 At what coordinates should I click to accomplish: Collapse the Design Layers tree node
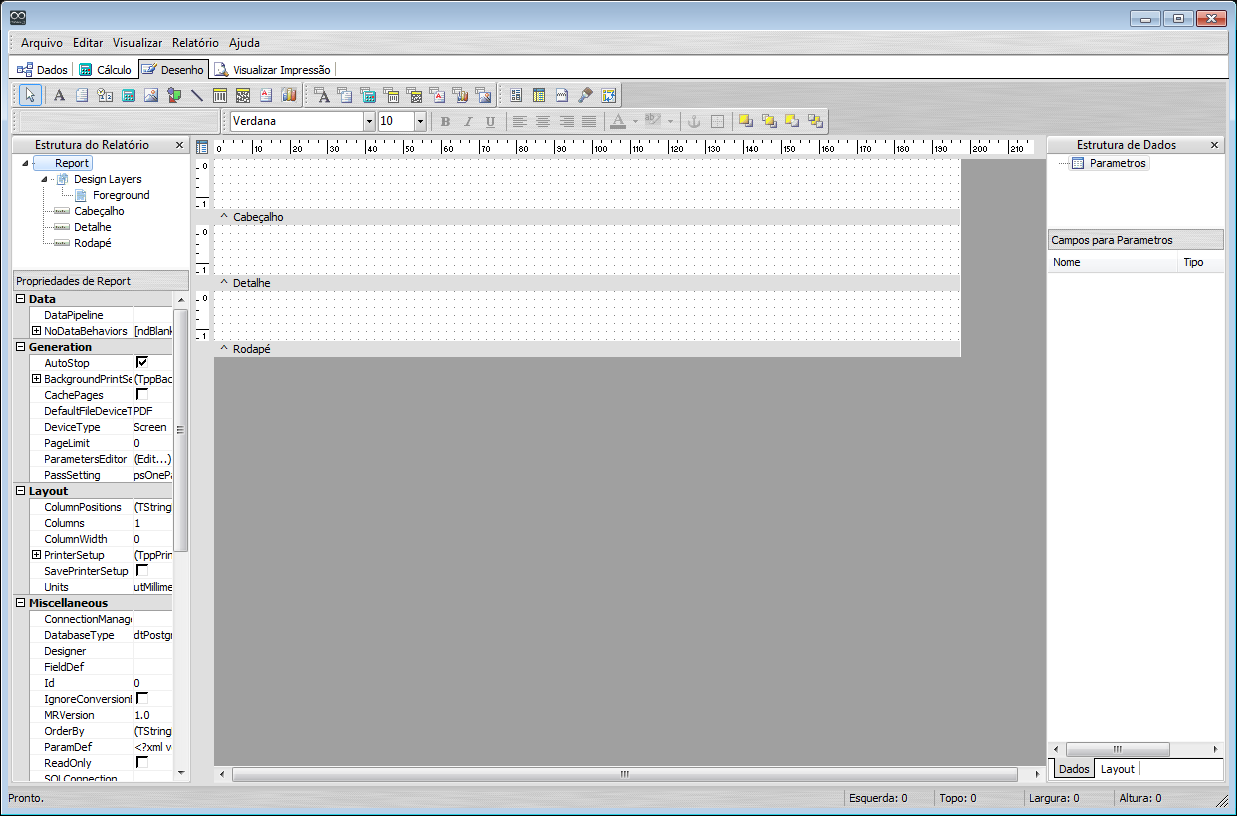[45, 179]
